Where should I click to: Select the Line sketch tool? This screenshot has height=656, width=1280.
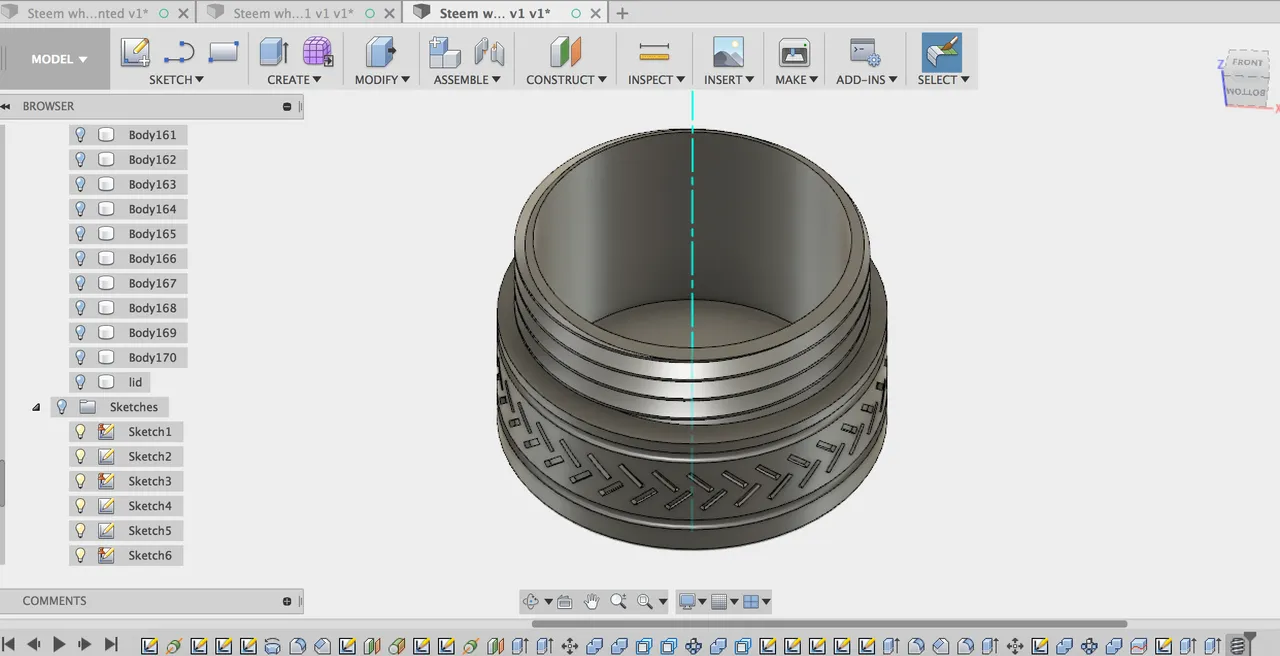click(179, 52)
